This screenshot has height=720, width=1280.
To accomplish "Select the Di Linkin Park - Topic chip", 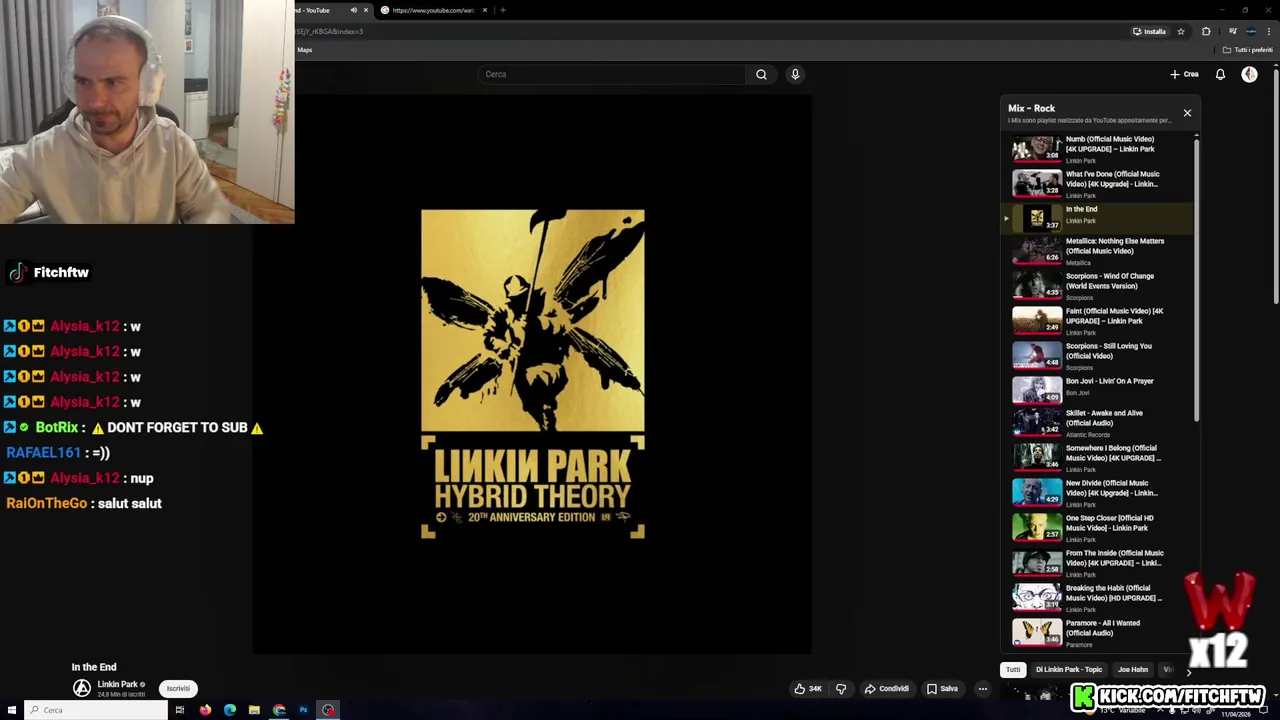I will 1069,670.
